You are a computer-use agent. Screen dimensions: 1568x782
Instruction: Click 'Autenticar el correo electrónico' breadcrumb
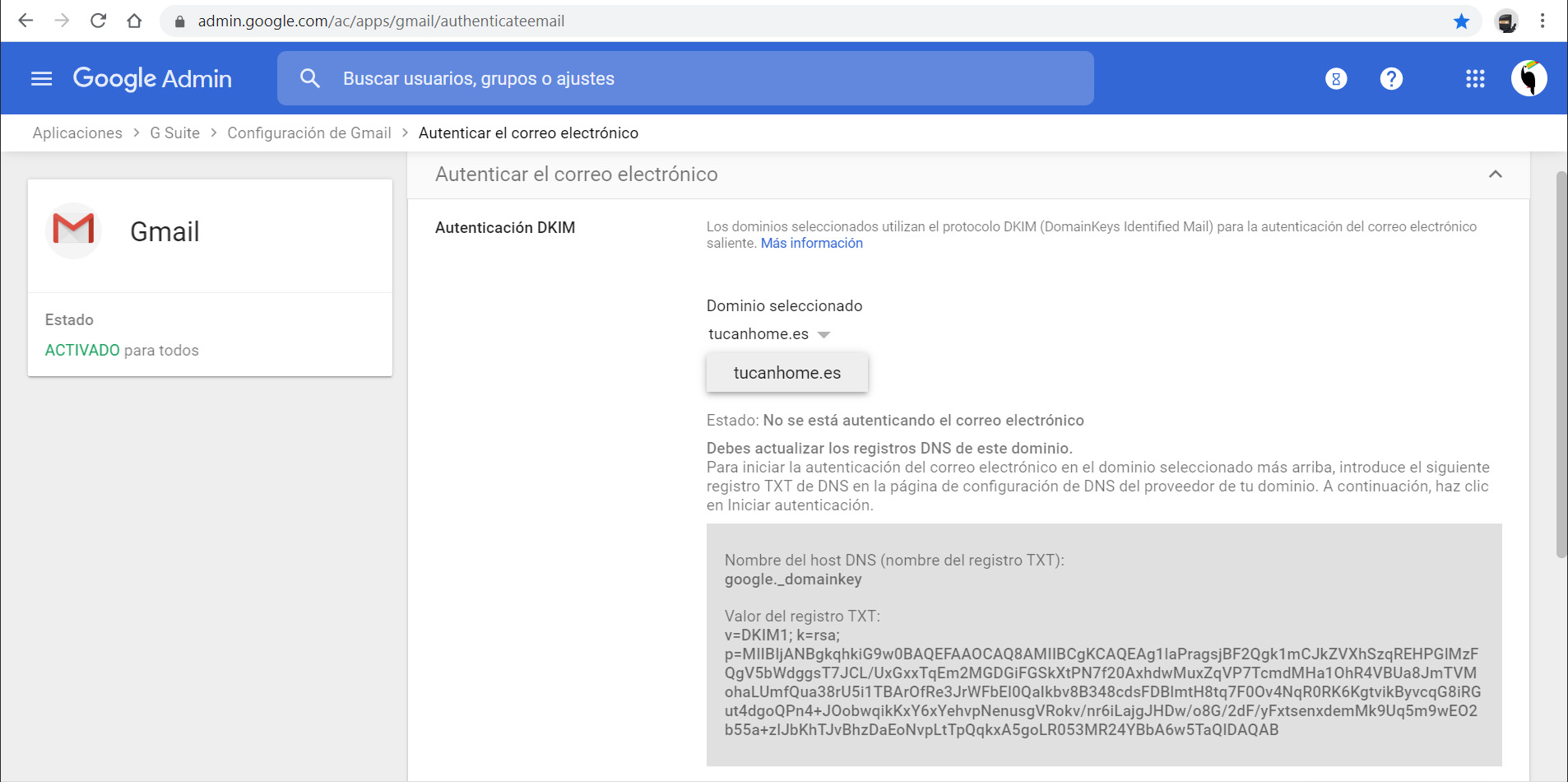[528, 133]
